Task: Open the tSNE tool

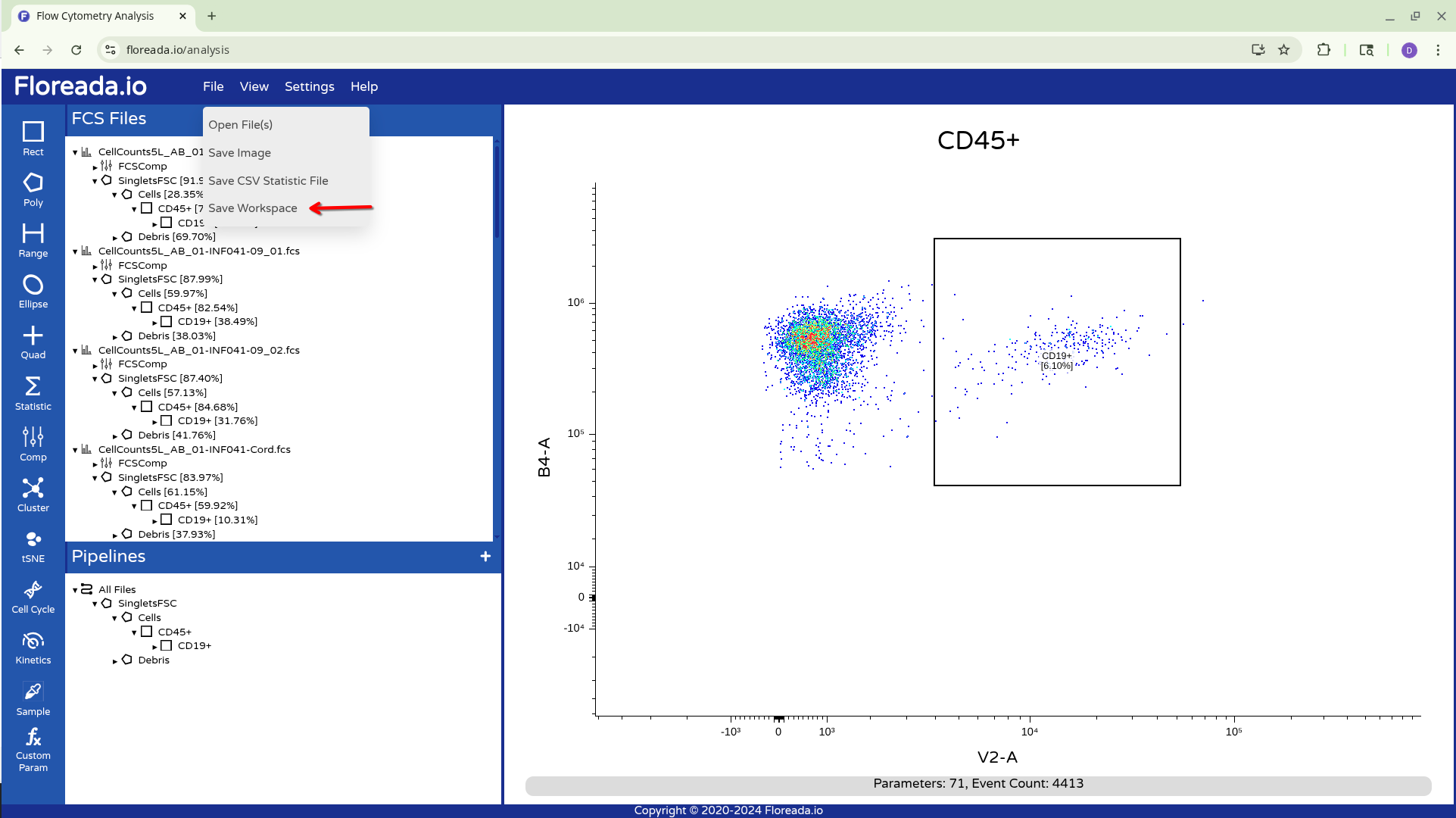Action: pyautogui.click(x=33, y=545)
